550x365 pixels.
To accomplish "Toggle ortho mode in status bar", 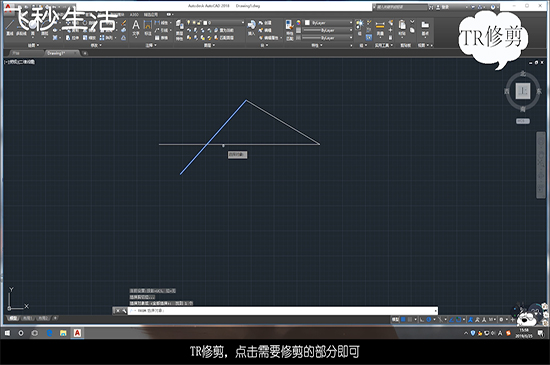I will pos(422,319).
